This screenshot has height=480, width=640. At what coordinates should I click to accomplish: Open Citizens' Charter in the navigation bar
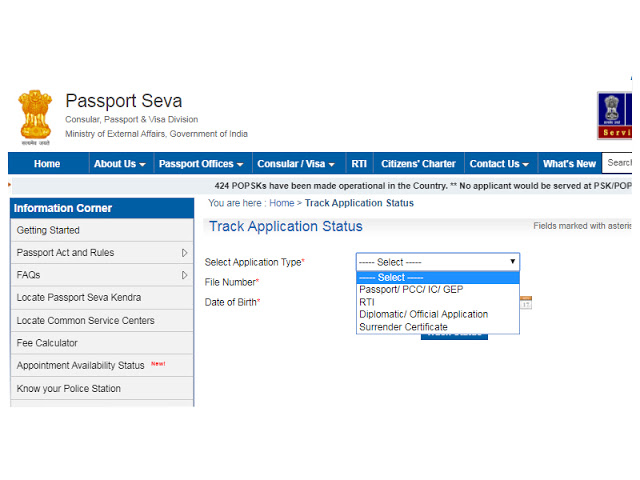pos(418,164)
